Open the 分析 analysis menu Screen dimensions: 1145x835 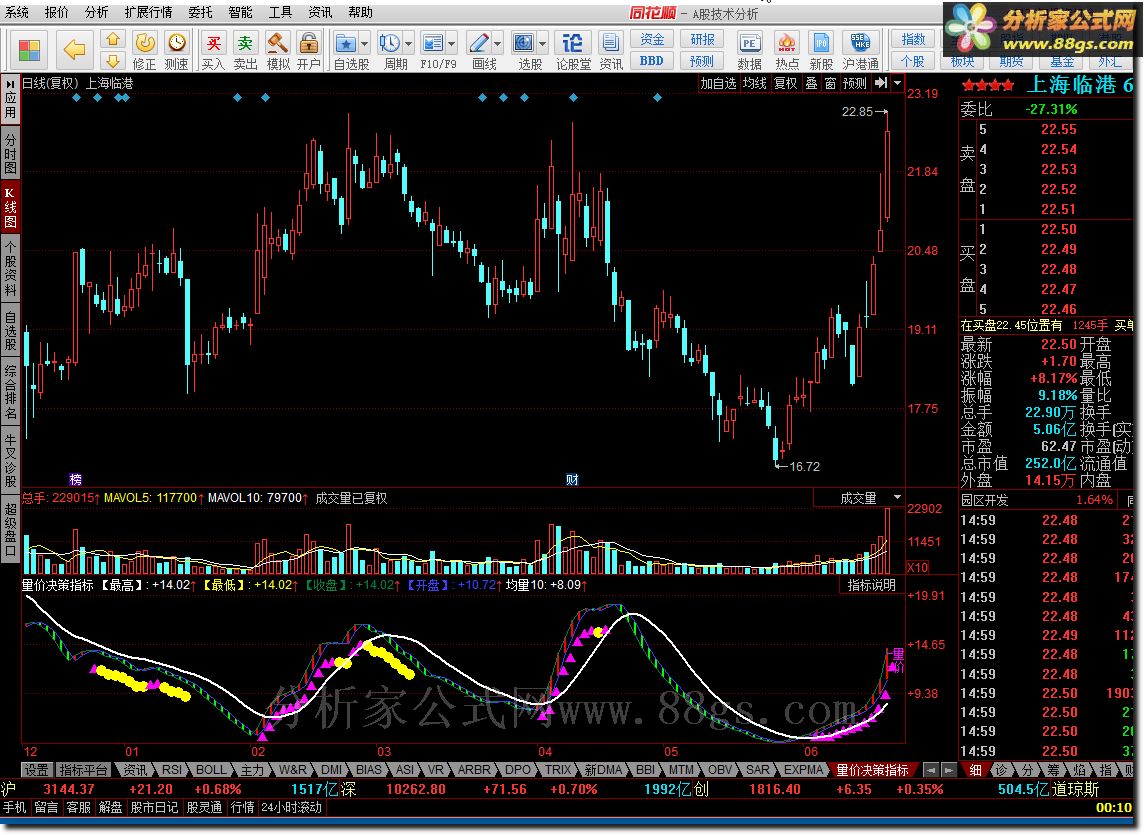(x=96, y=12)
